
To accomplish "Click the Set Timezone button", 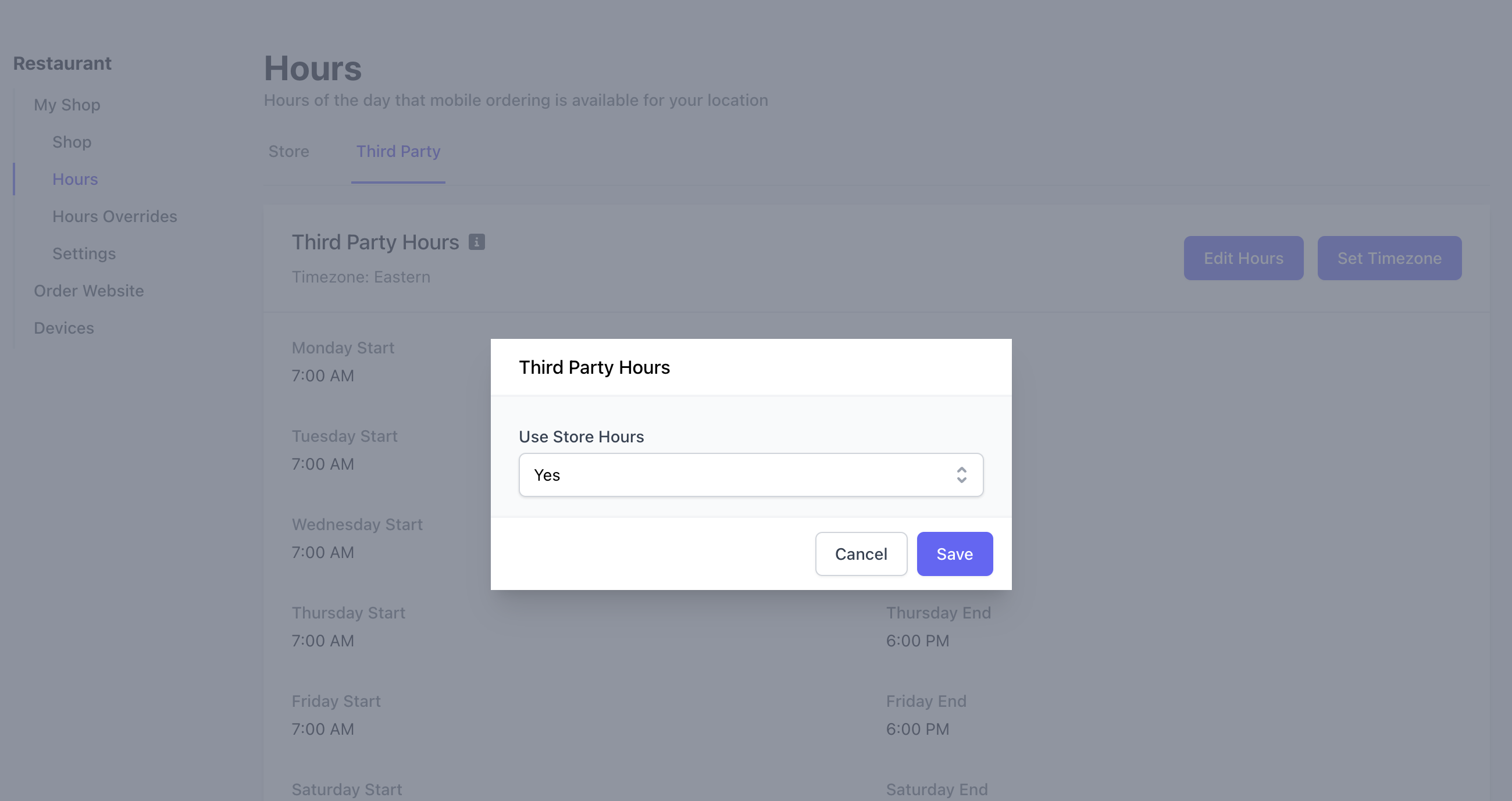I will [1389, 258].
